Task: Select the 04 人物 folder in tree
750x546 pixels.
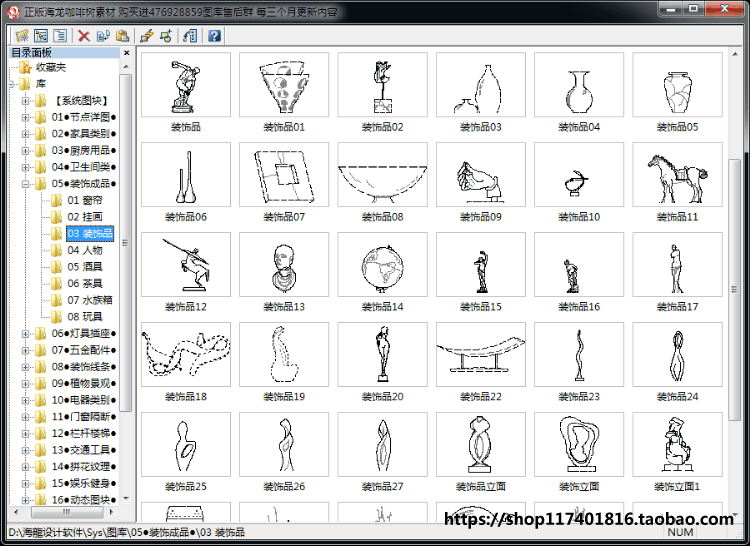Action: 85,250
